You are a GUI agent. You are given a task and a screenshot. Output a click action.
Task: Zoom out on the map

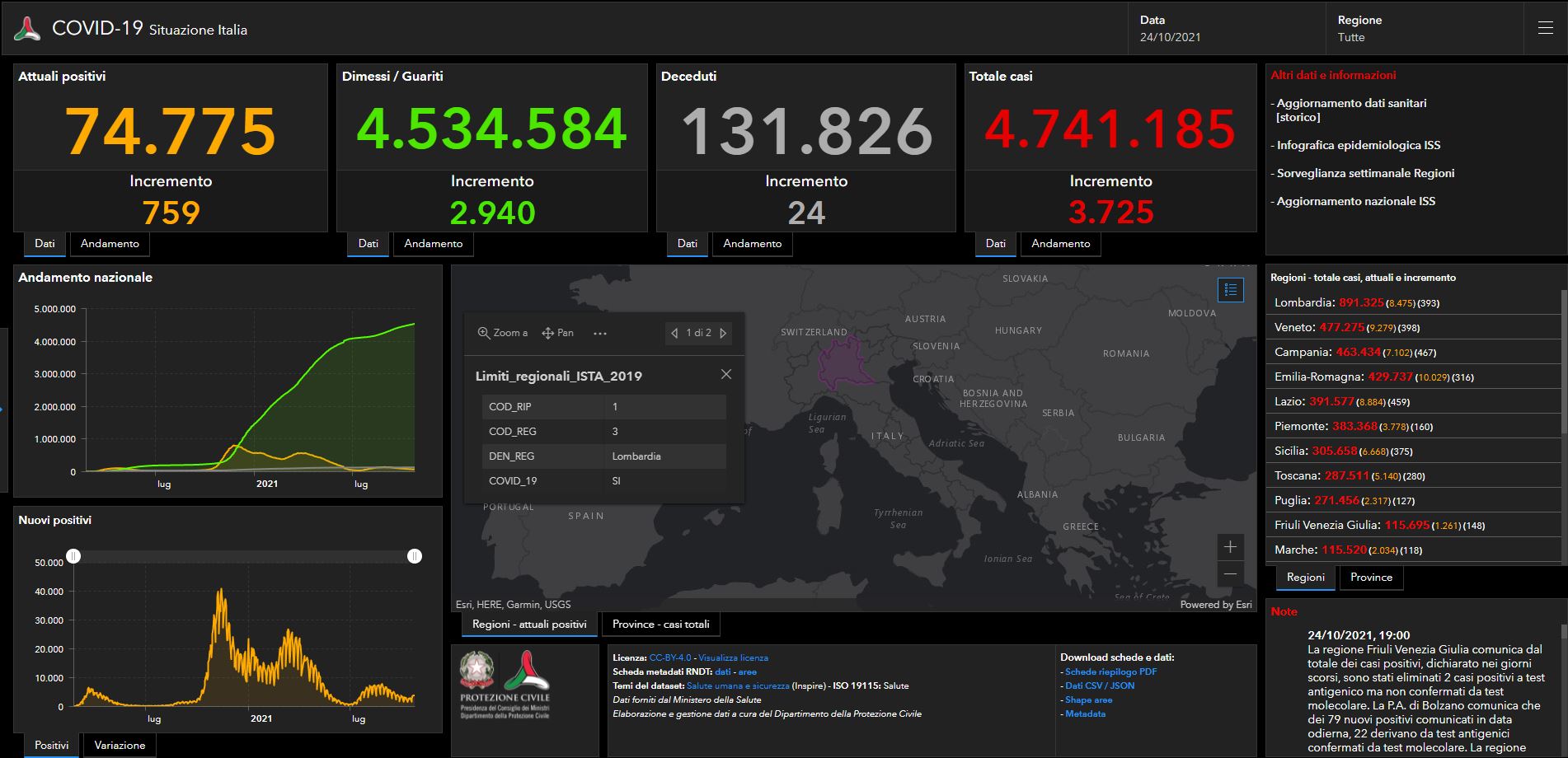[1230, 574]
